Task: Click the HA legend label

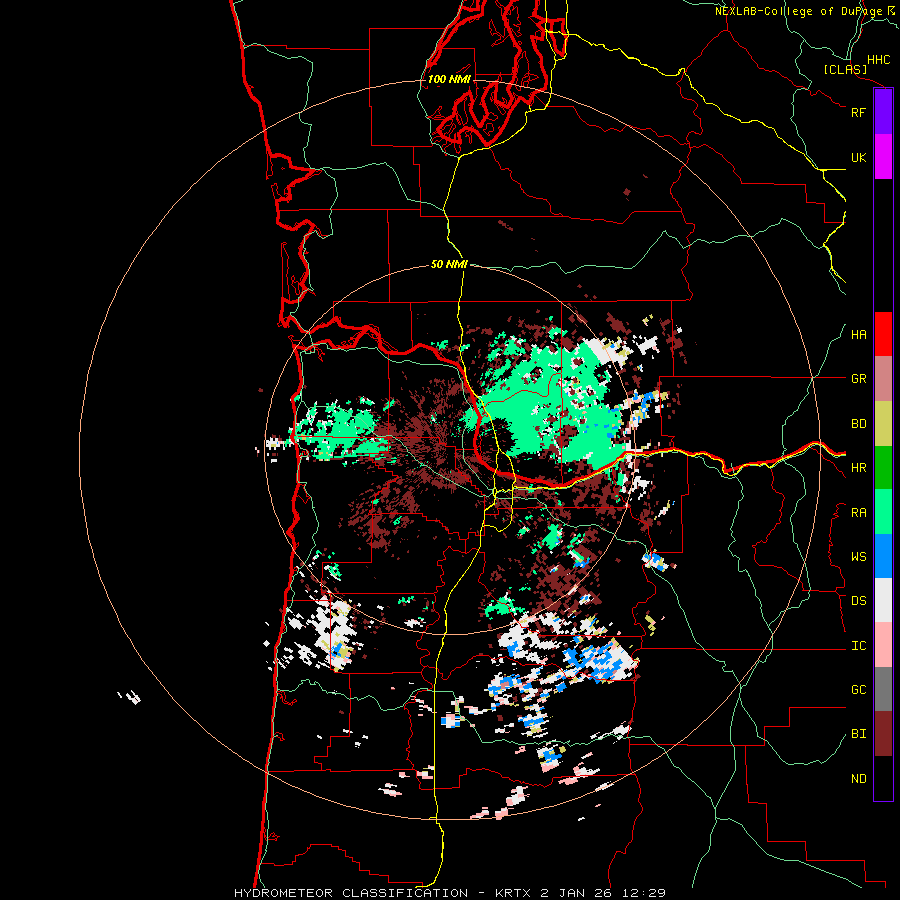Action: point(858,335)
